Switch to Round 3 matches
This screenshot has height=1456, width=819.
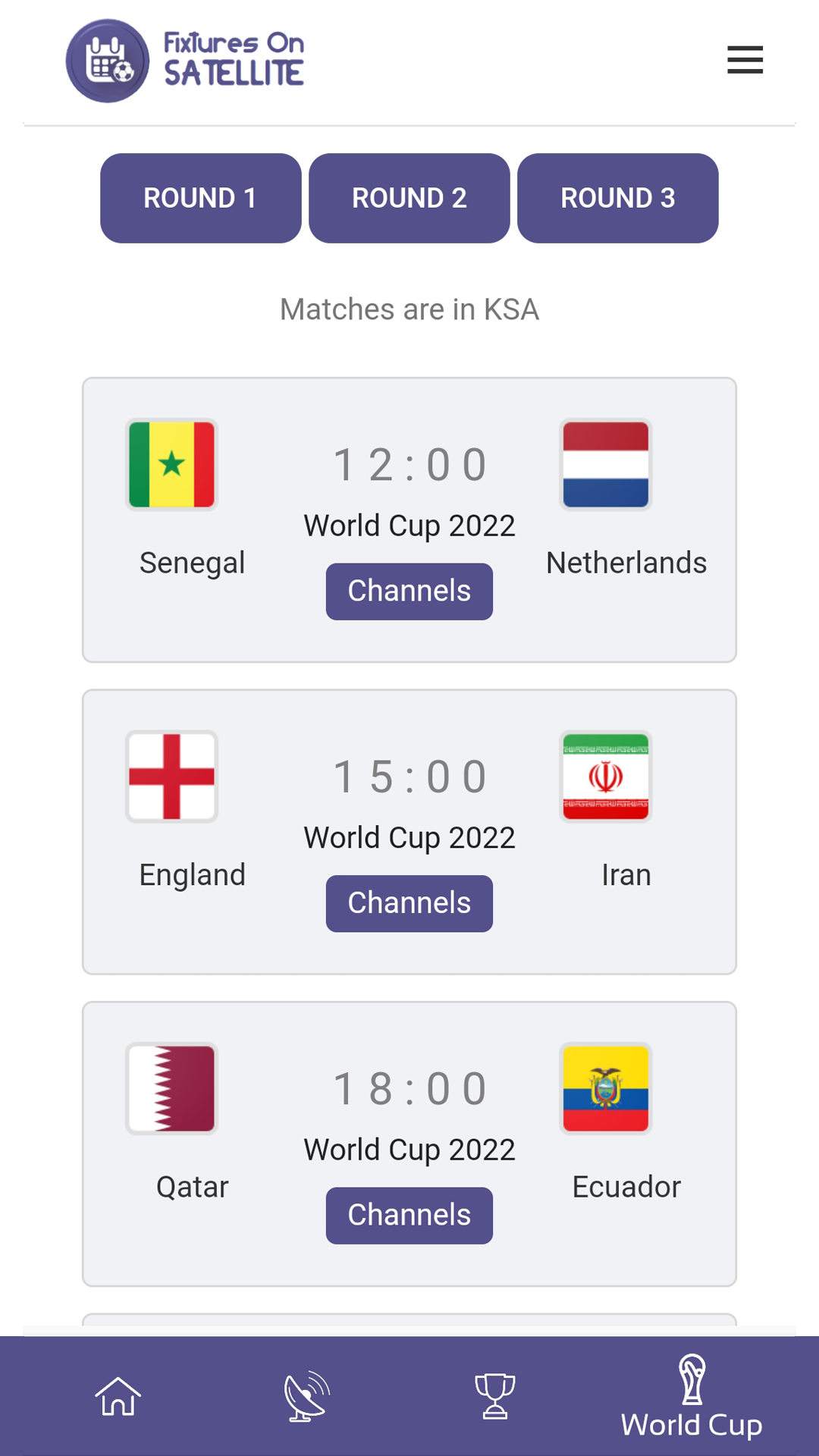tap(617, 198)
